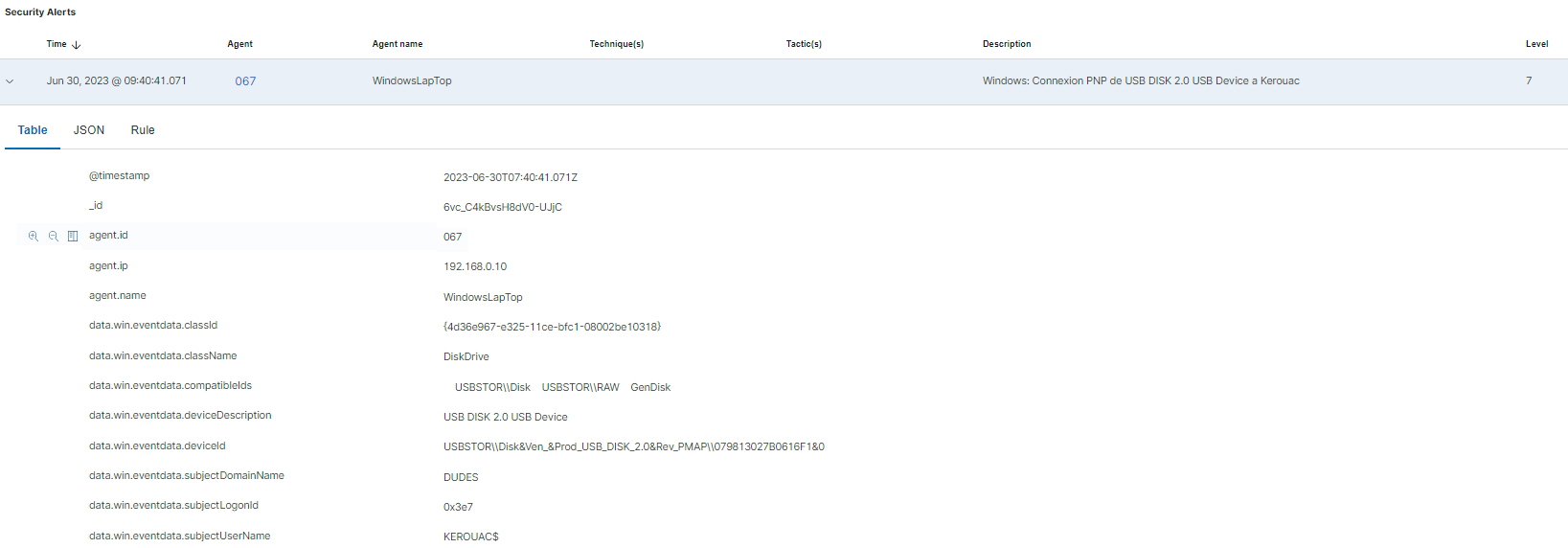The height and width of the screenshot is (548, 1568).
Task: Open agent 067 link in alert row
Action: coord(245,81)
